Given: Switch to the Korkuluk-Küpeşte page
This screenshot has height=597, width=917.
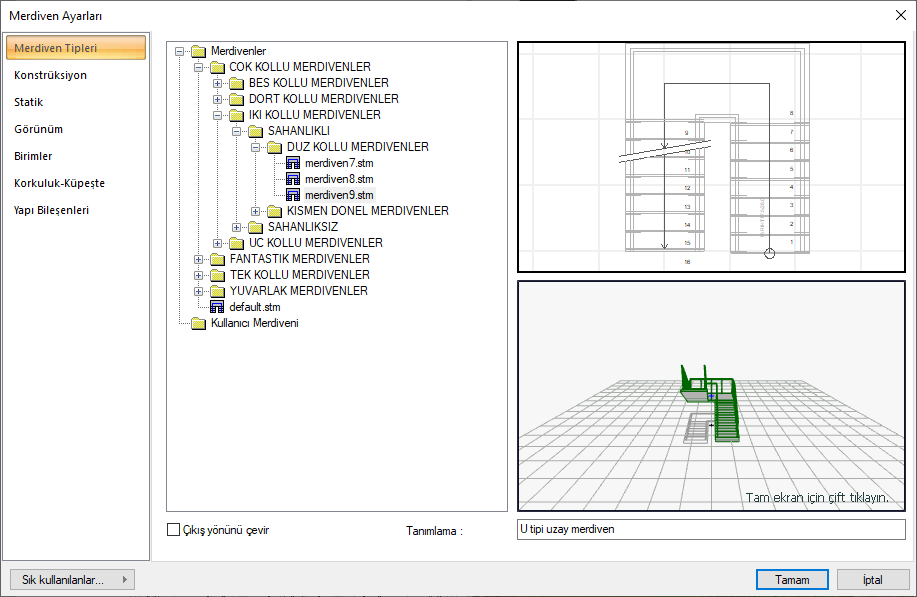Looking at the screenshot, I should pyautogui.click(x=59, y=183).
